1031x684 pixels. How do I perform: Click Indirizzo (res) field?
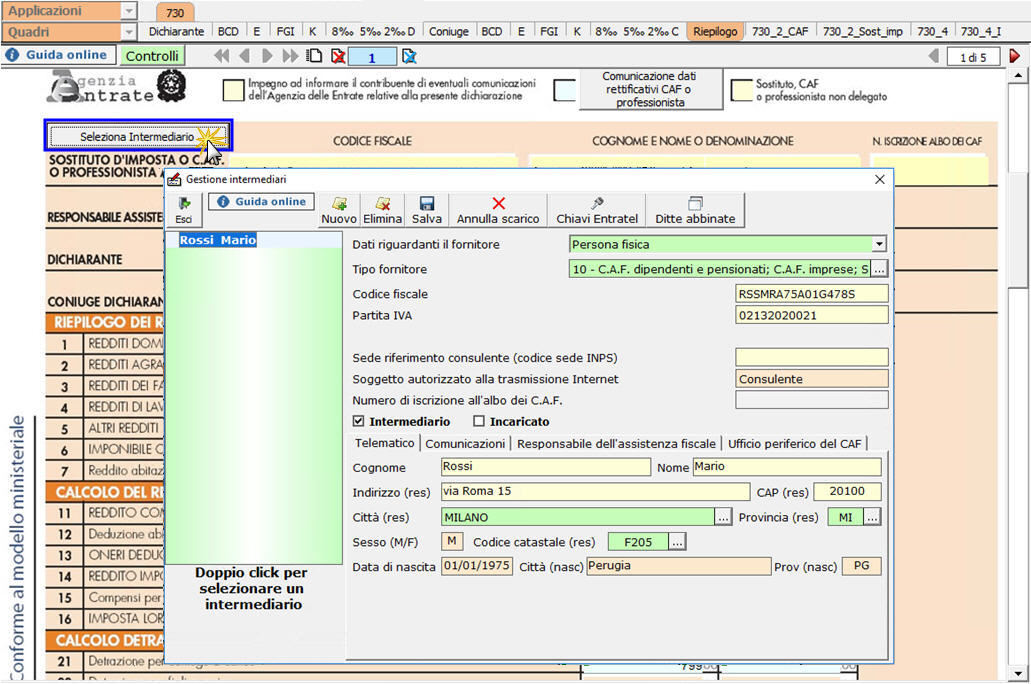595,491
